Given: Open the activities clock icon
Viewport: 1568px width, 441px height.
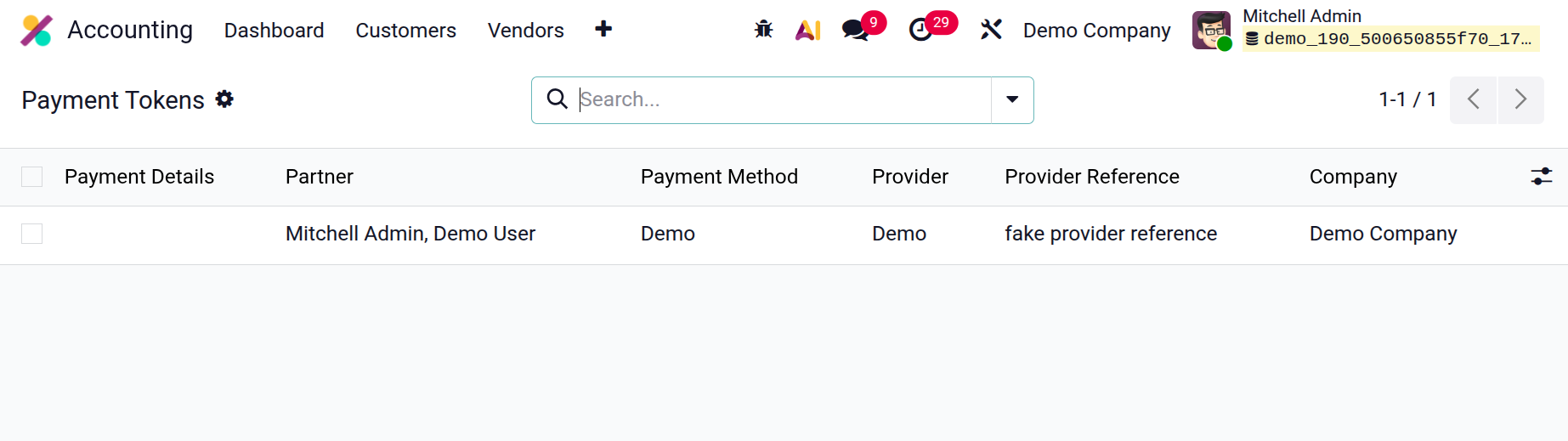Looking at the screenshot, I should (920, 30).
